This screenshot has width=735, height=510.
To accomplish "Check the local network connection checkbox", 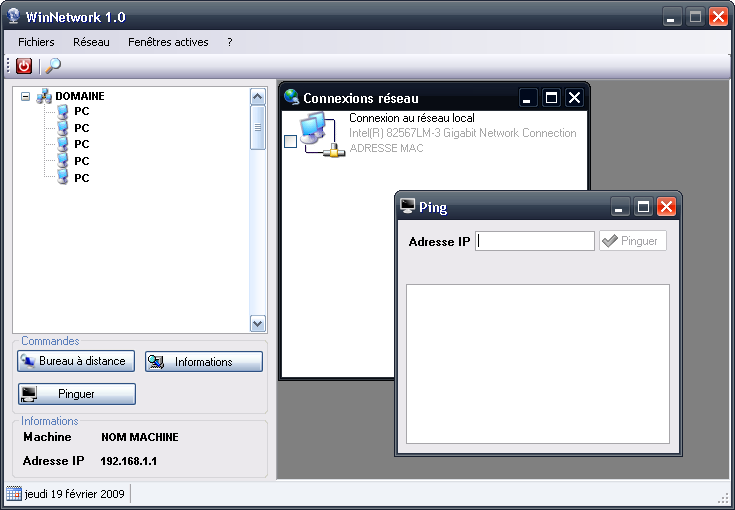I will click(290, 142).
